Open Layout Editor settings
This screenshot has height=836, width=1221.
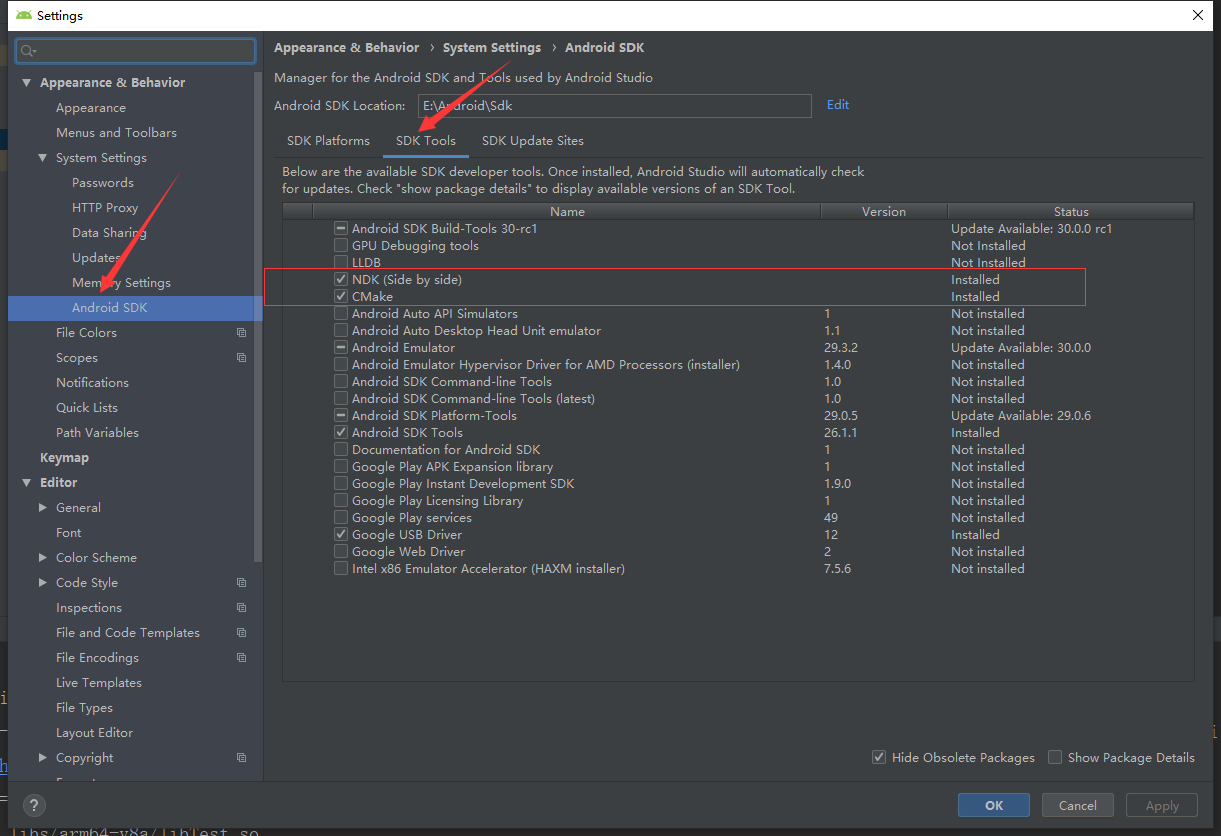click(x=94, y=733)
